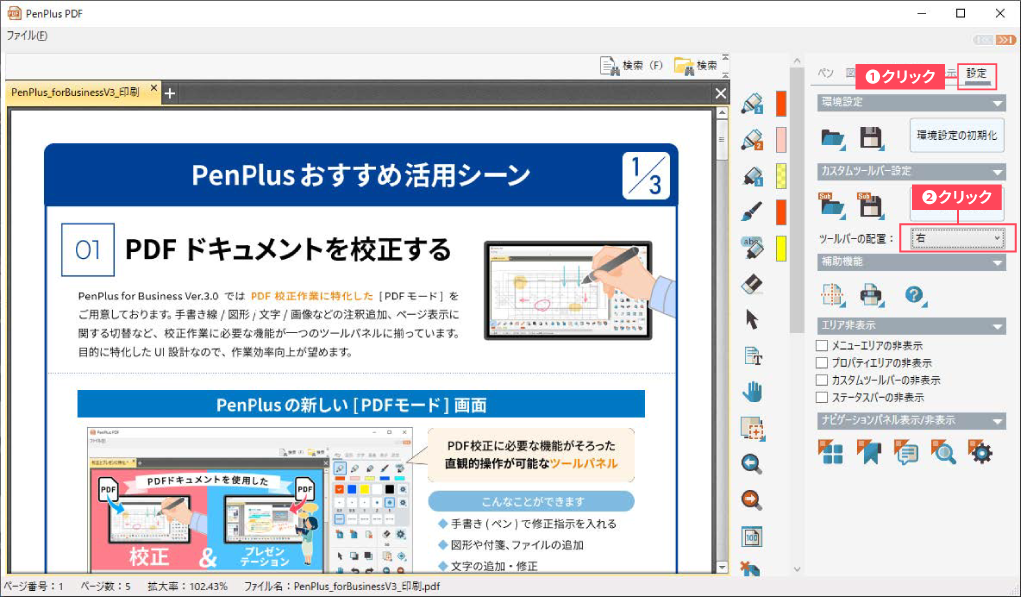Click the left-arrow magnifier icon
1021x597 pixels.
752,464
